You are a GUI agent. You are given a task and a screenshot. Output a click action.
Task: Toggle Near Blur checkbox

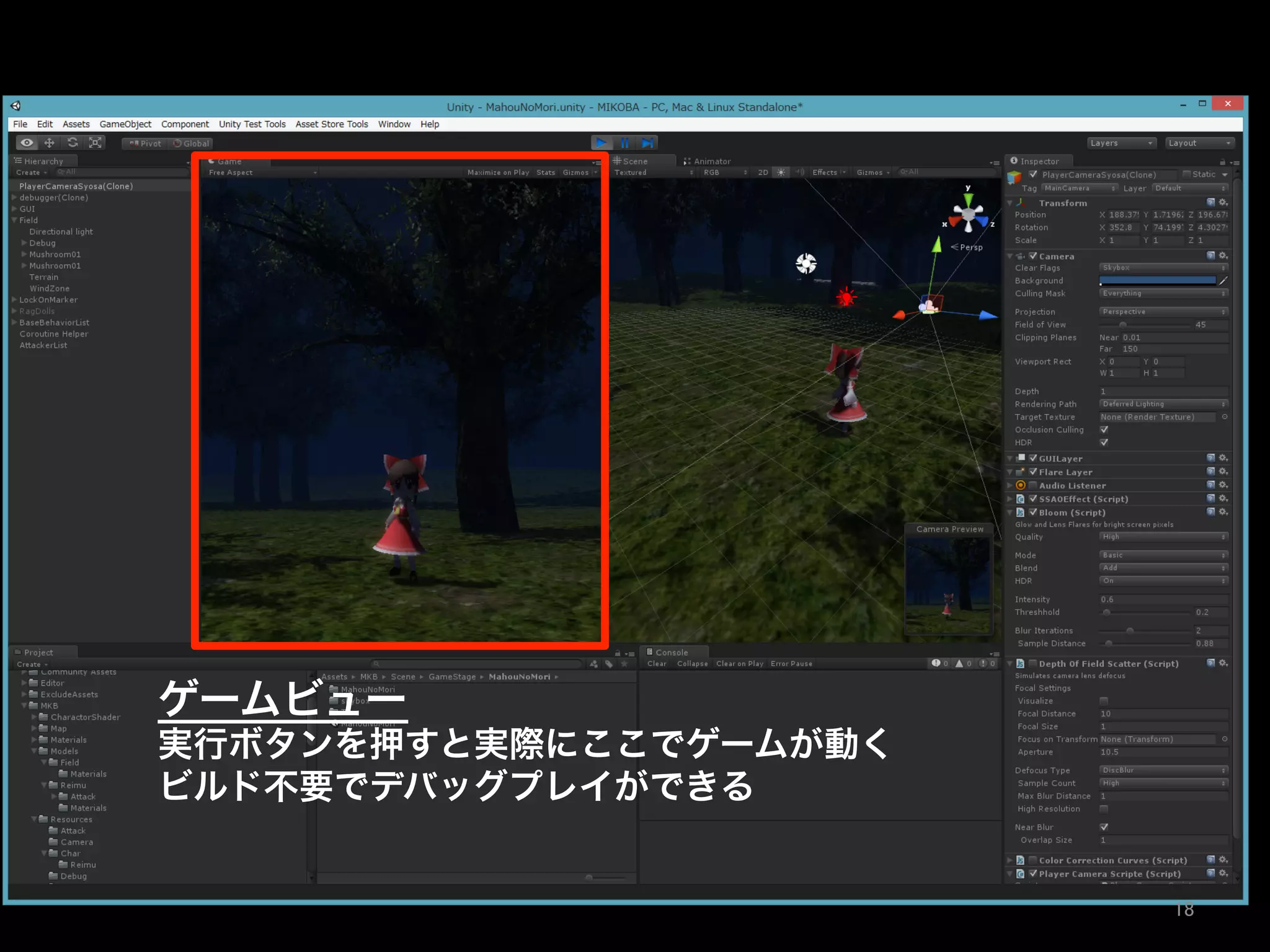point(1104,827)
